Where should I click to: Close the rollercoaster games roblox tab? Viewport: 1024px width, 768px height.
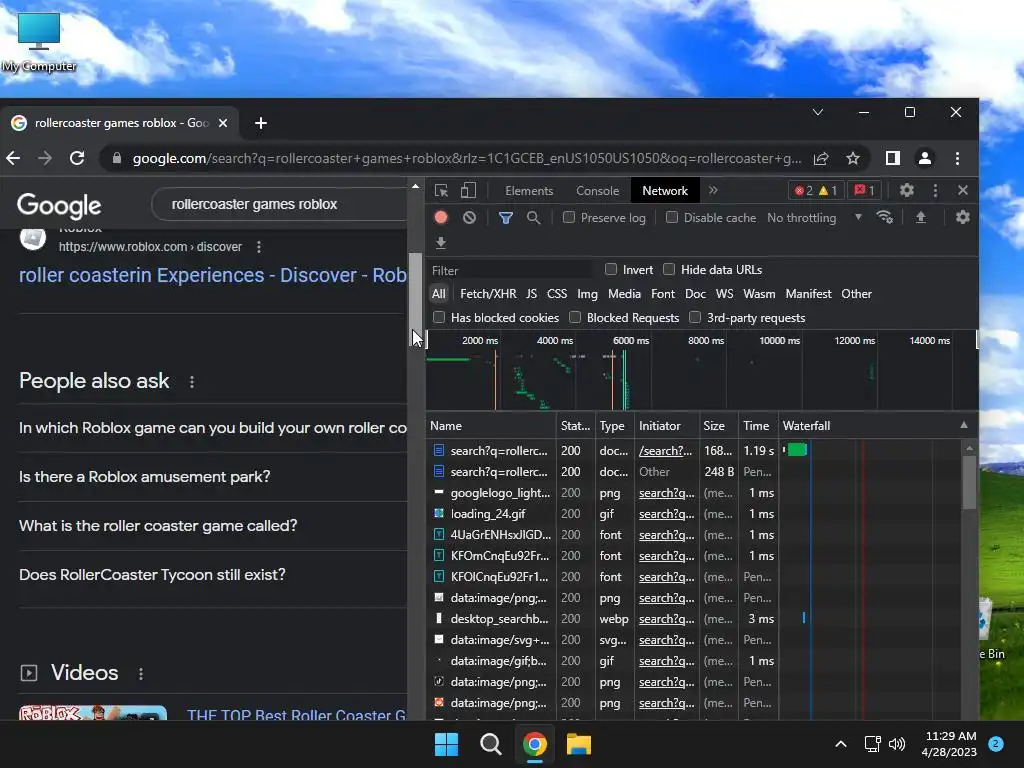click(x=223, y=123)
